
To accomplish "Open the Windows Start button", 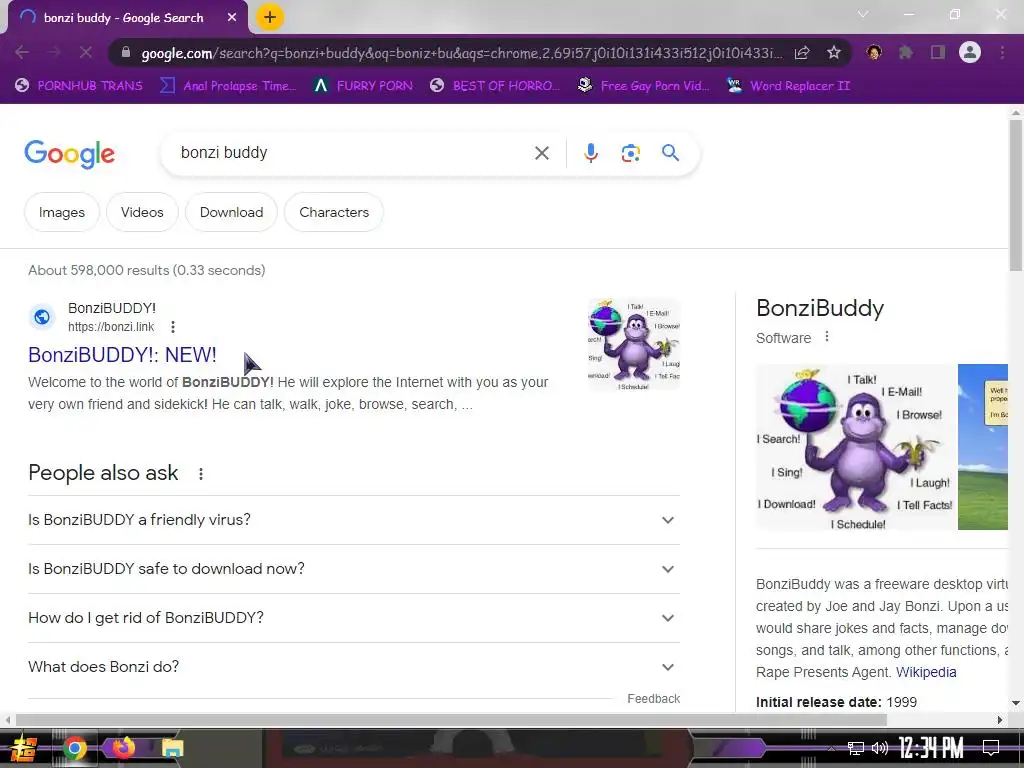I will click(24, 748).
